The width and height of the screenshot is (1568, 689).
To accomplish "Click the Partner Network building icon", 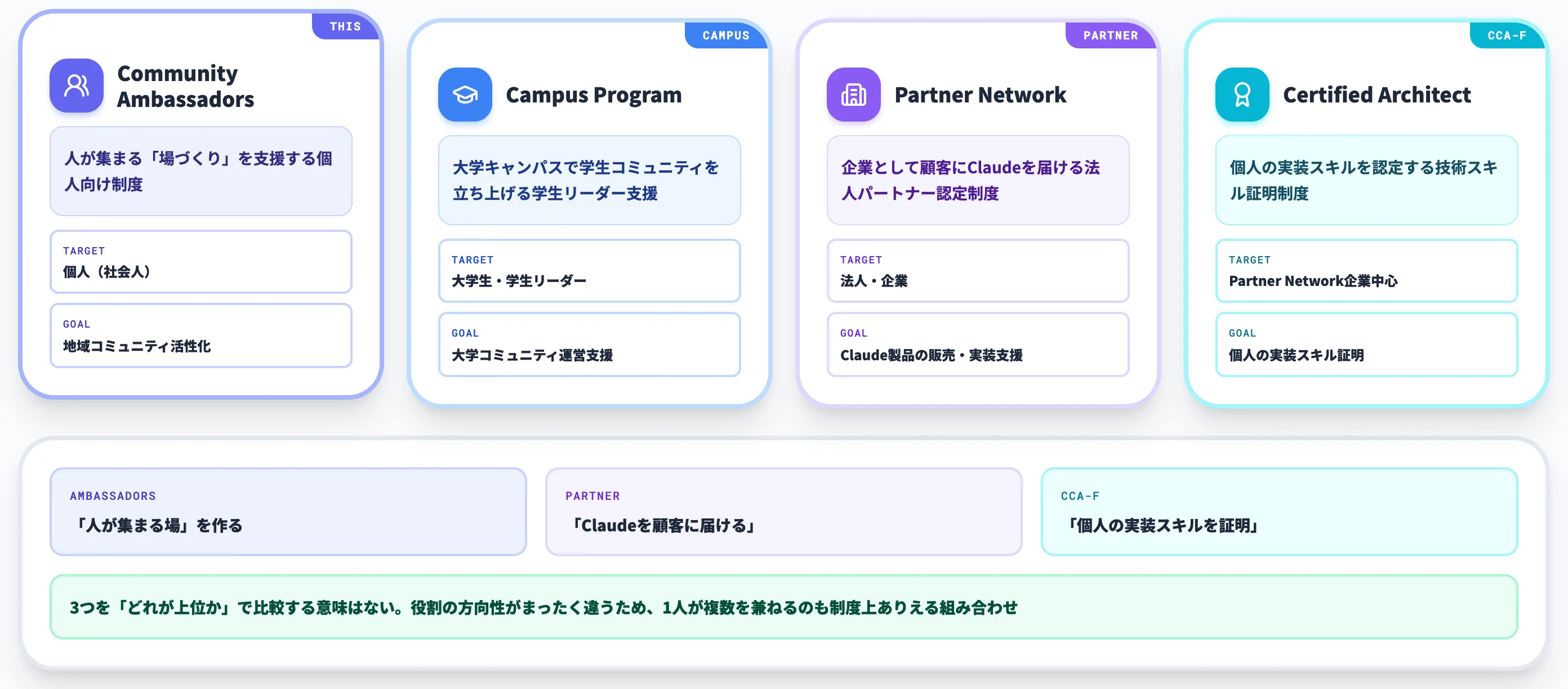I will pyautogui.click(x=853, y=95).
